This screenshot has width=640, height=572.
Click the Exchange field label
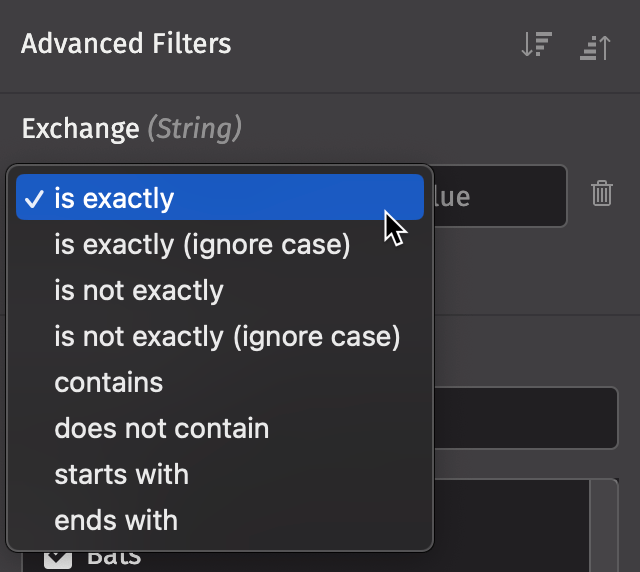[x=80, y=129]
